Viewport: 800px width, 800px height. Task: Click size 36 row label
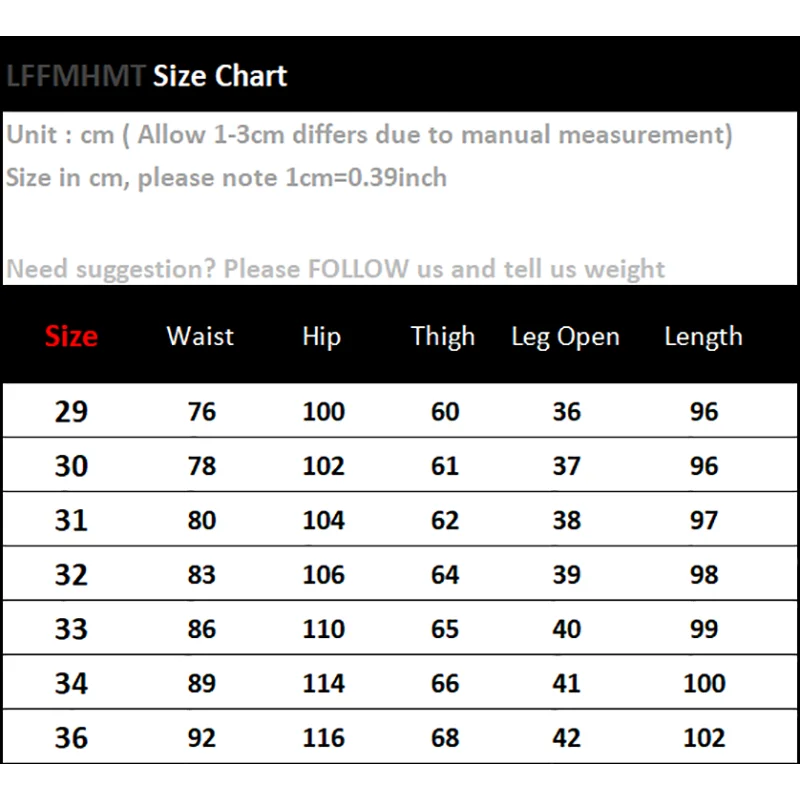pos(71,738)
